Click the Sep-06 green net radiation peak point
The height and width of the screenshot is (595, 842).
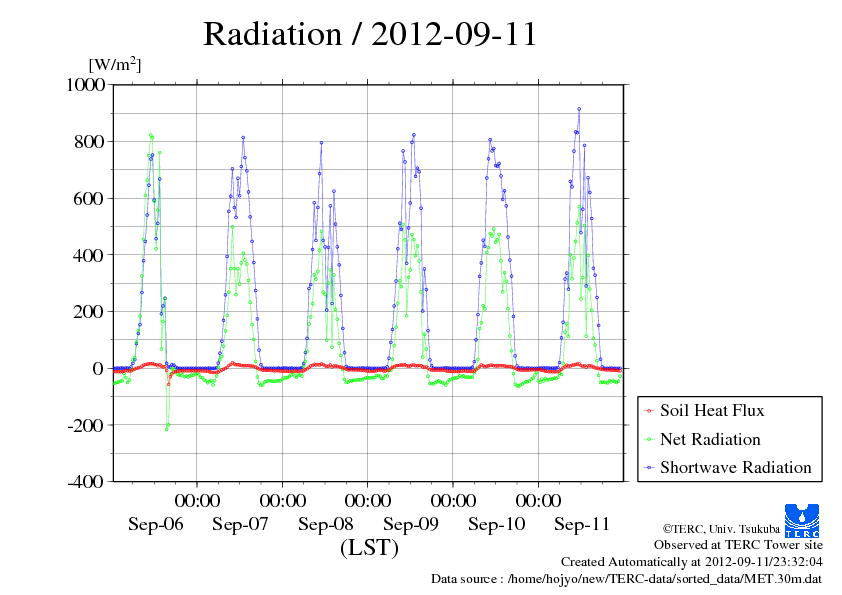[150, 135]
